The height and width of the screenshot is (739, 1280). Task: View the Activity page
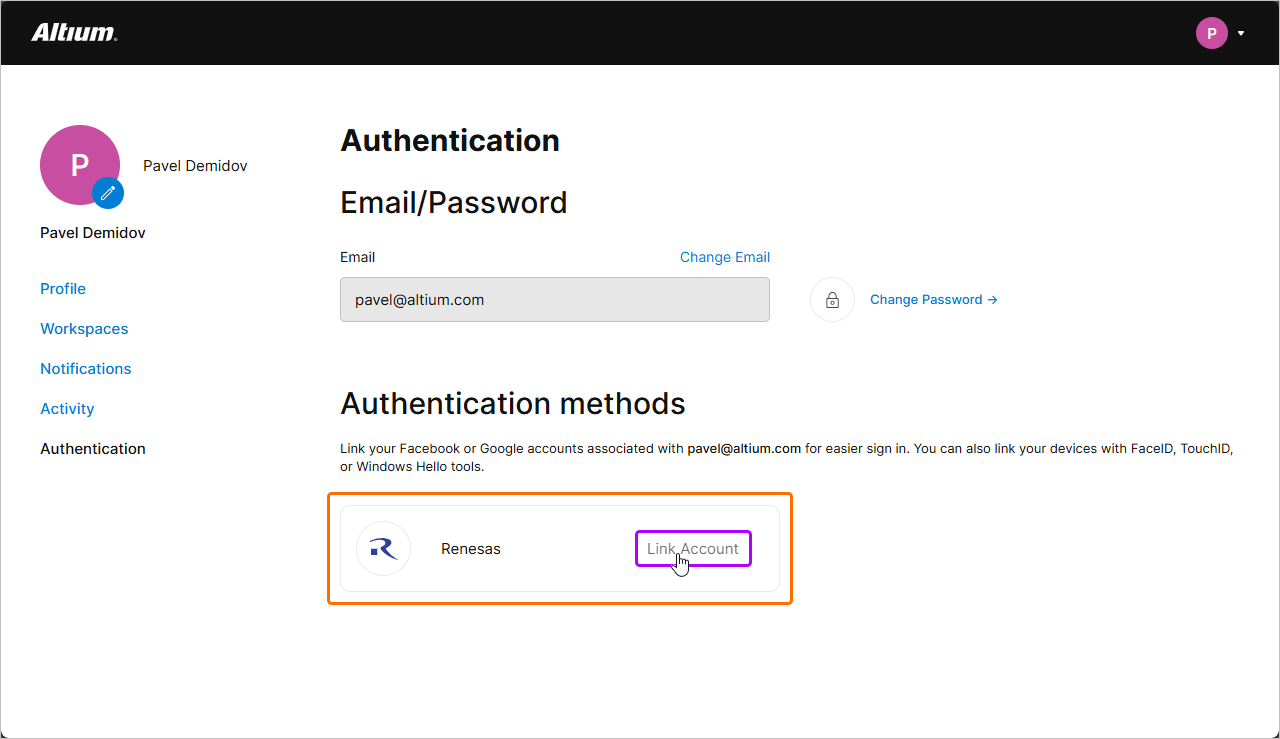(x=67, y=408)
